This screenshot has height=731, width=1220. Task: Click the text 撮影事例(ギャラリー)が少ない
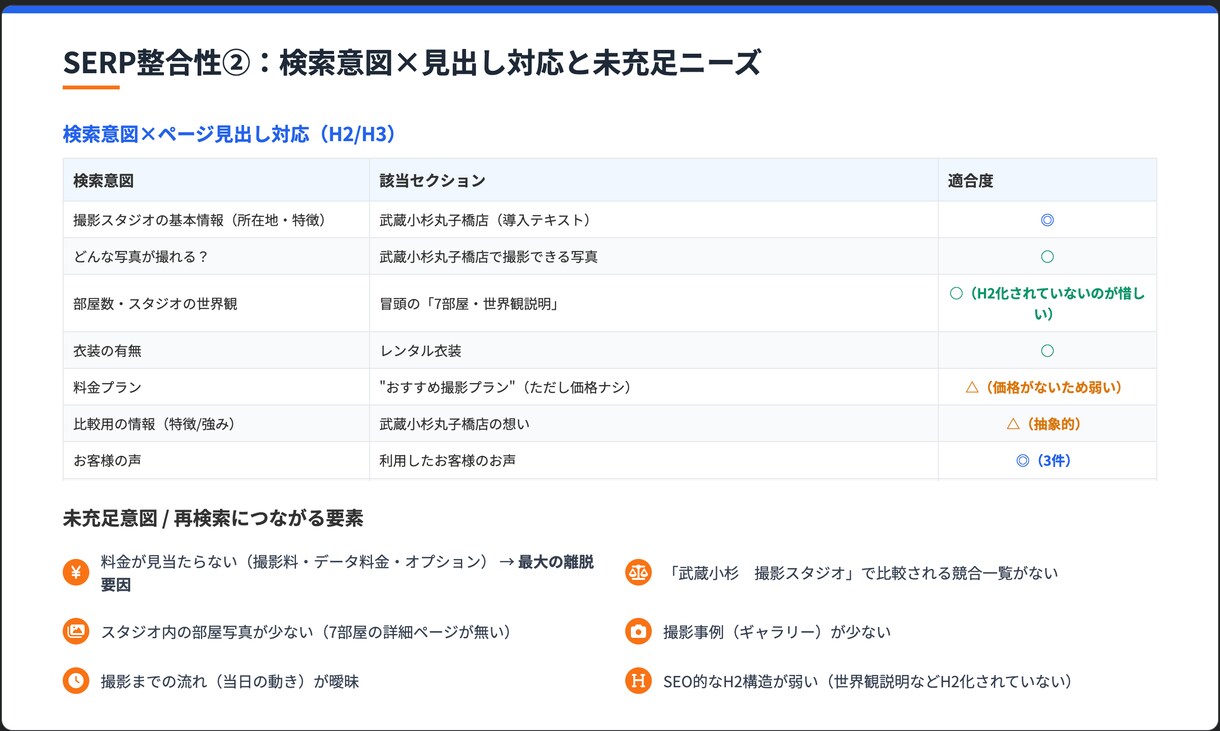pos(777,632)
